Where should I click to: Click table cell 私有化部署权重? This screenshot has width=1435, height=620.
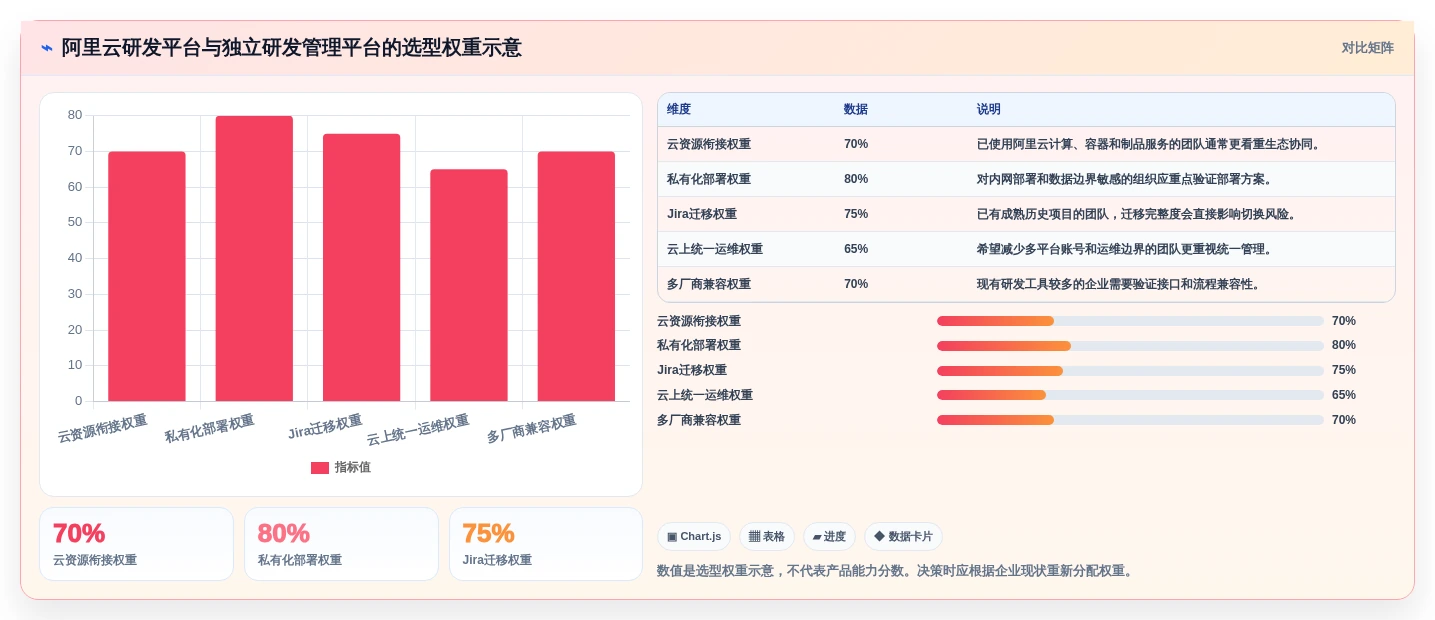(709, 179)
